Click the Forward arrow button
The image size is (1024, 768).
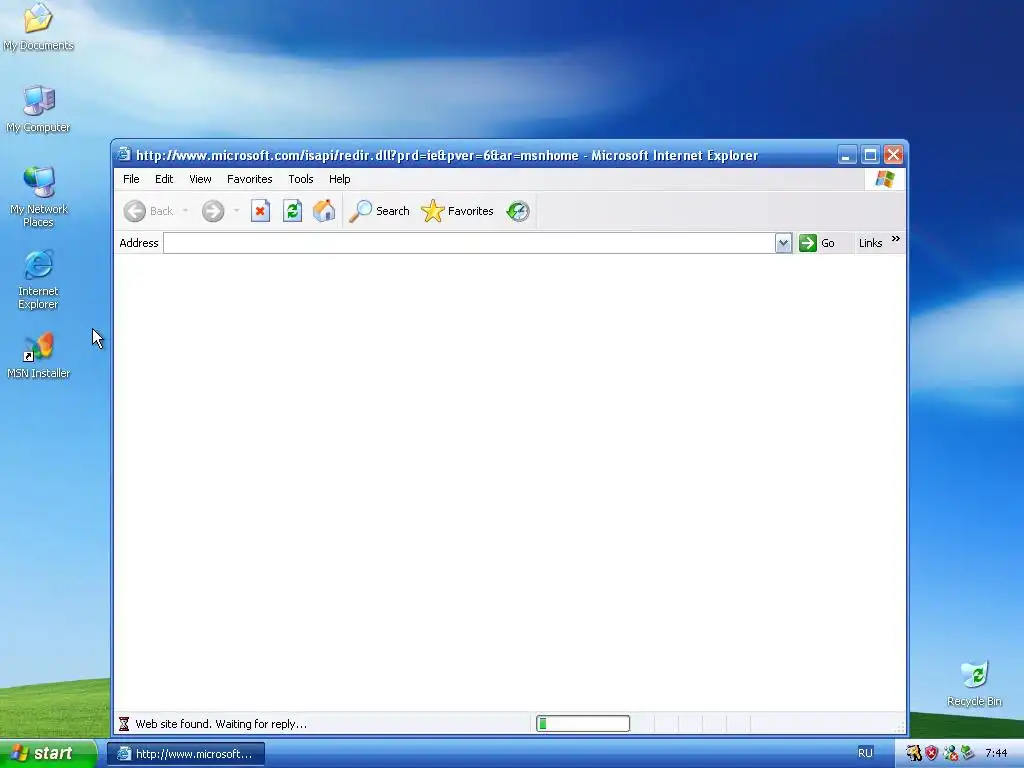[213, 211]
